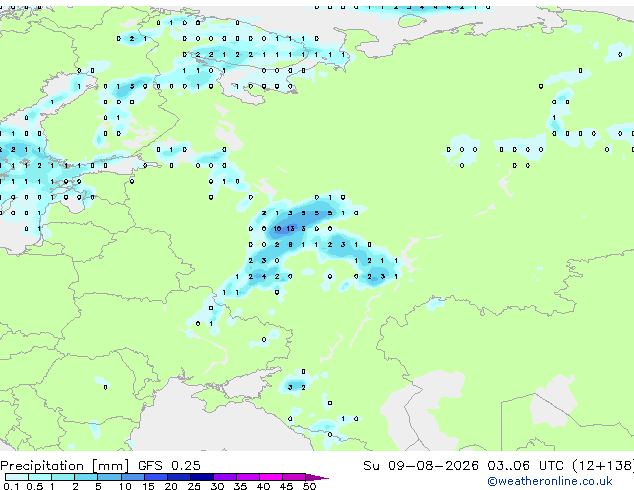The width and height of the screenshot is (634, 490).
Task: Select the 1–2 mm legend swatch
Action: pyautogui.click(x=63, y=477)
